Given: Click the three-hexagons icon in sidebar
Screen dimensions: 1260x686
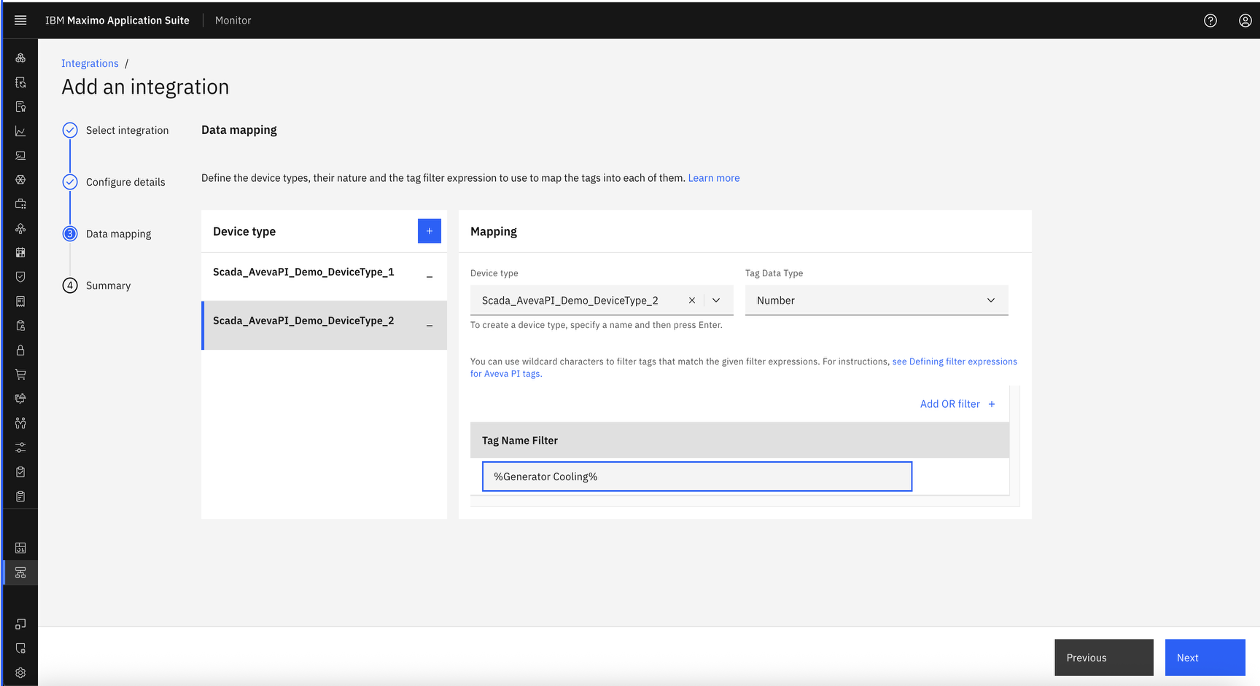Looking at the screenshot, I should pos(20,58).
